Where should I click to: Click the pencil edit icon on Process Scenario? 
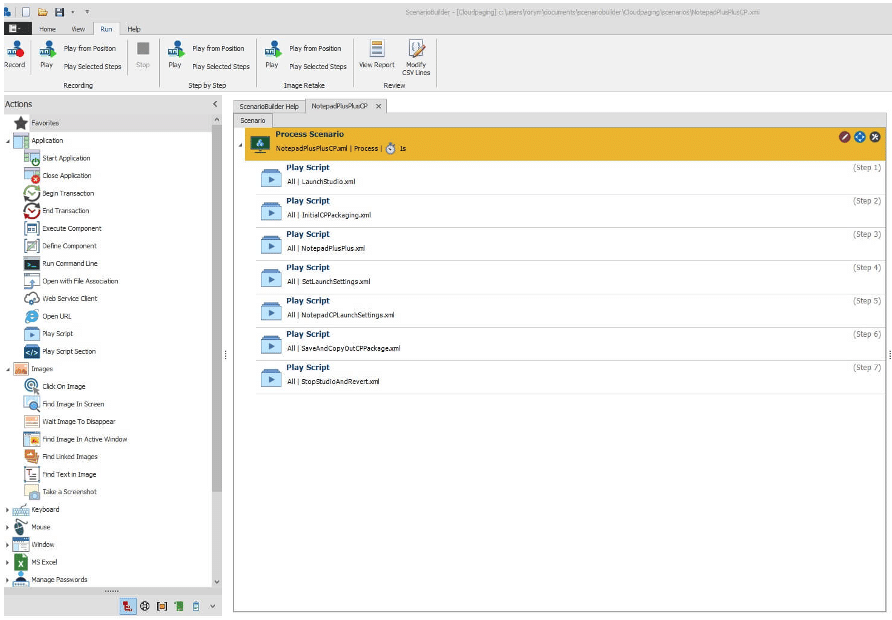(844, 137)
